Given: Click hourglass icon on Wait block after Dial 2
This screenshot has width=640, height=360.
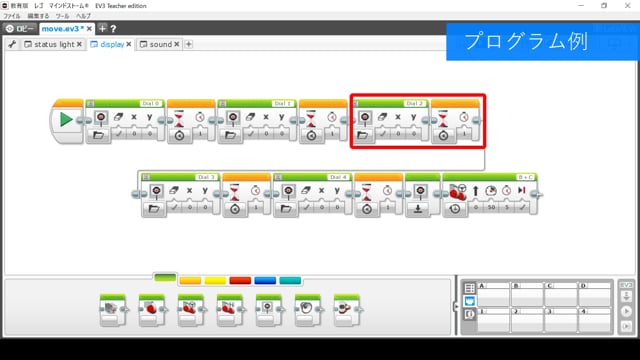Looking at the screenshot, I should (x=443, y=118).
